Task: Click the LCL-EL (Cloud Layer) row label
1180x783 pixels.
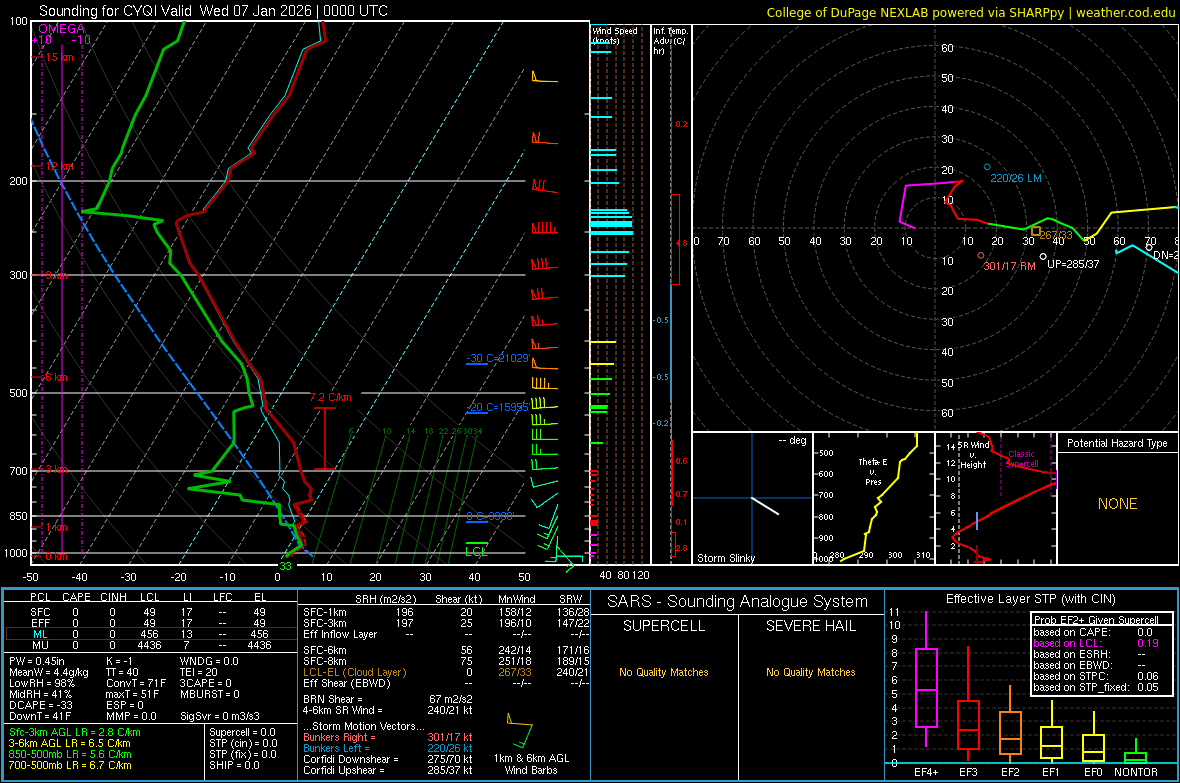Action: (354, 672)
